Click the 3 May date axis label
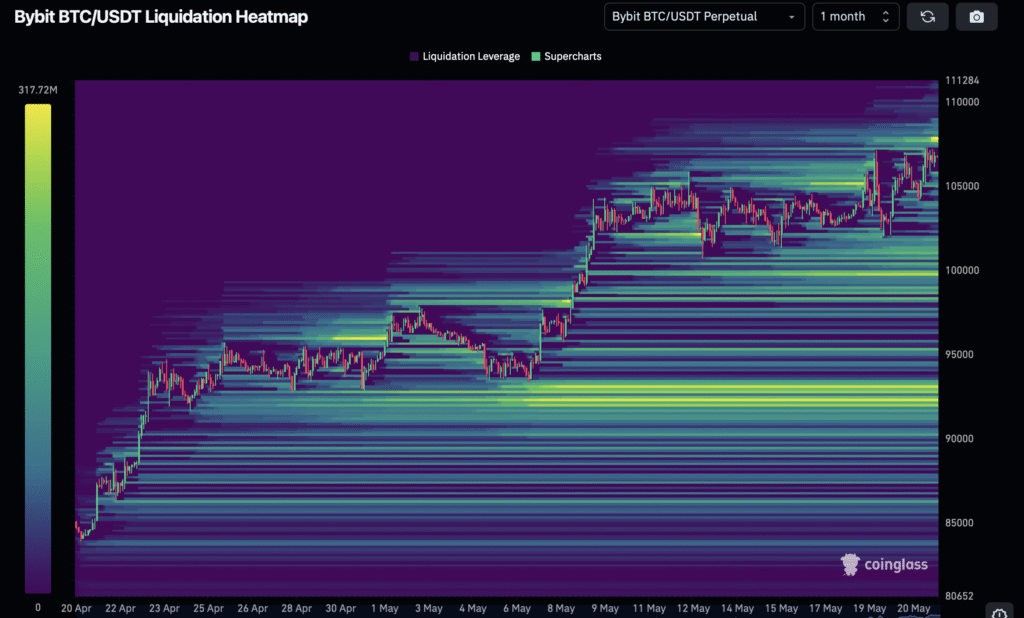The image size is (1024, 618). tap(428, 608)
